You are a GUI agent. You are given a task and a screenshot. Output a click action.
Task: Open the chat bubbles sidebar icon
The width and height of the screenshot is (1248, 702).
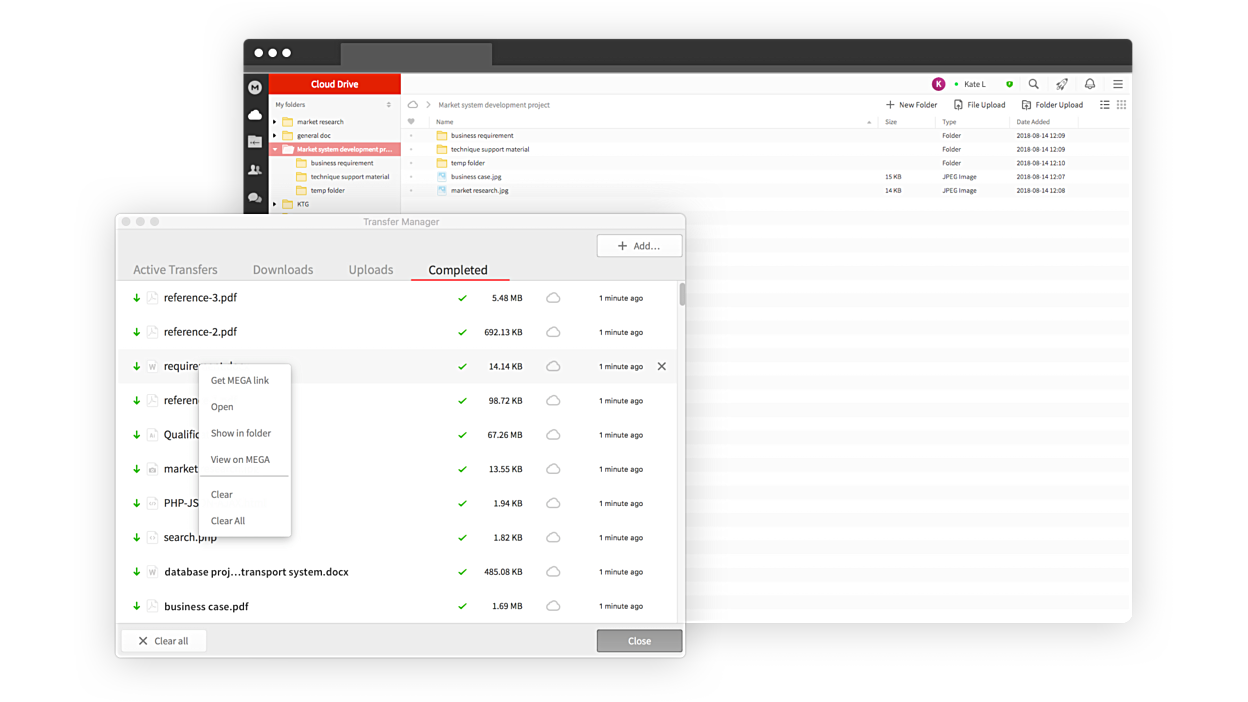(255, 198)
